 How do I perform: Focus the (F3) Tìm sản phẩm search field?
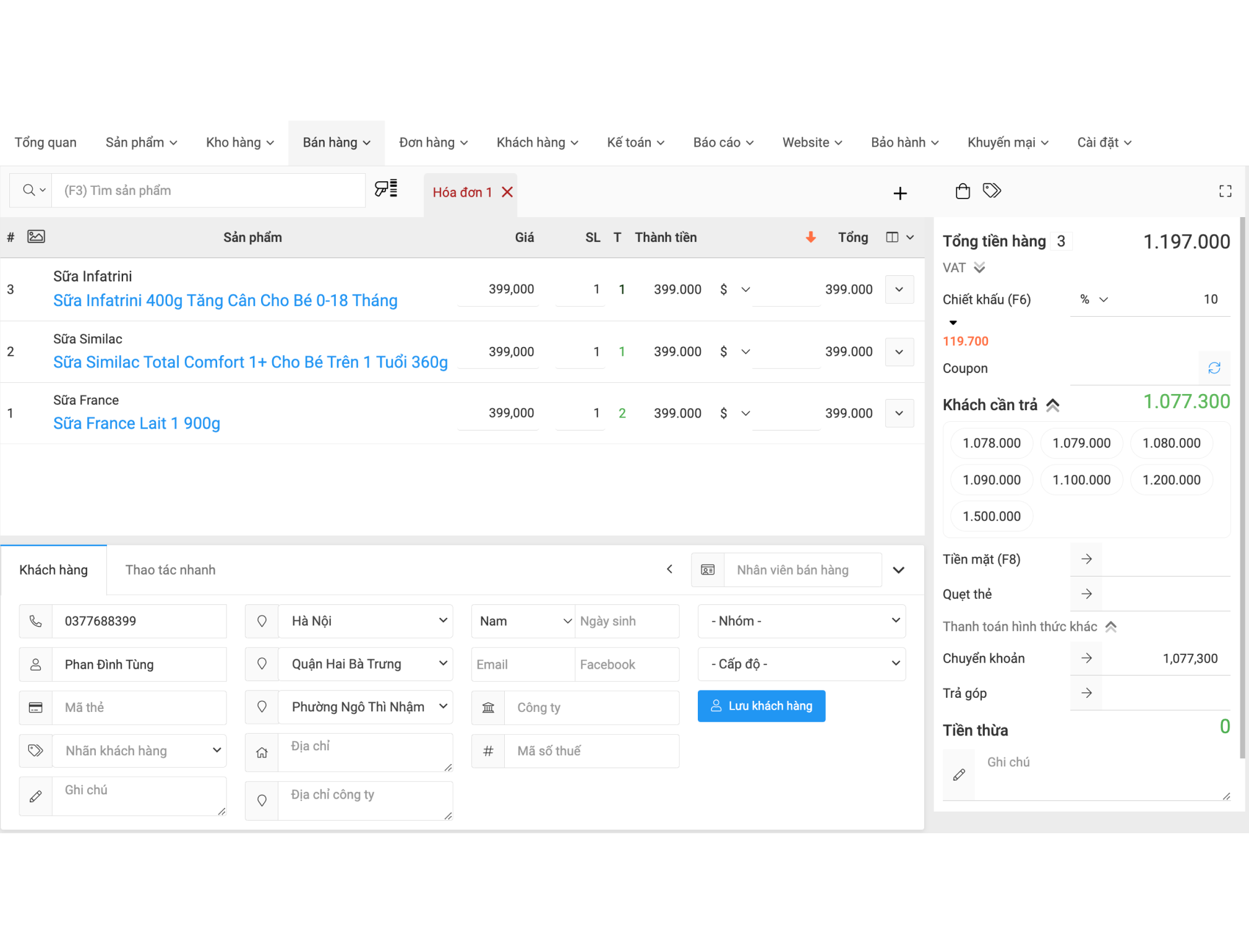coord(209,190)
